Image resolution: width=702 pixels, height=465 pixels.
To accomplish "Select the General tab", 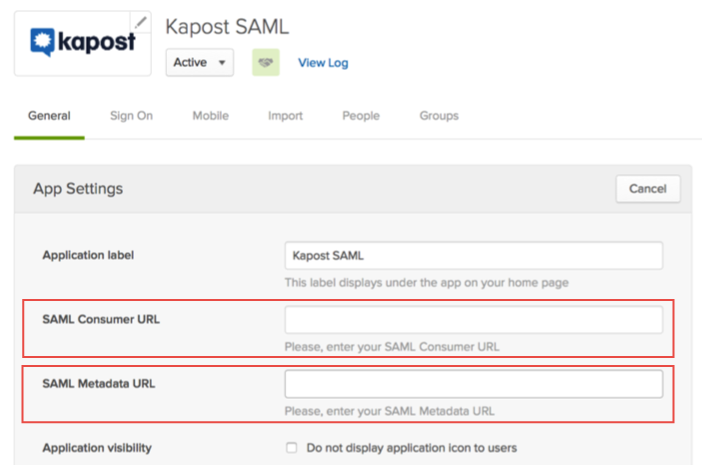I will [49, 116].
